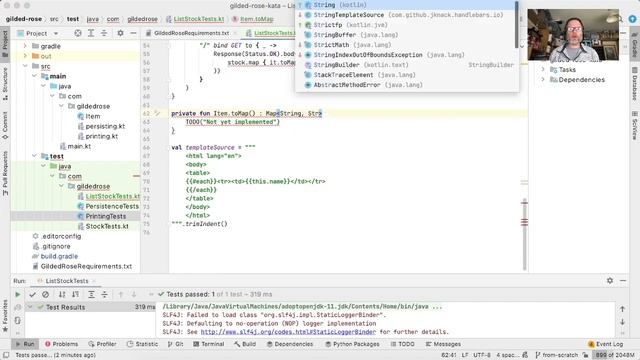Click presenter webcam thumbnail
The width and height of the screenshot is (640, 360).
pos(573,35)
